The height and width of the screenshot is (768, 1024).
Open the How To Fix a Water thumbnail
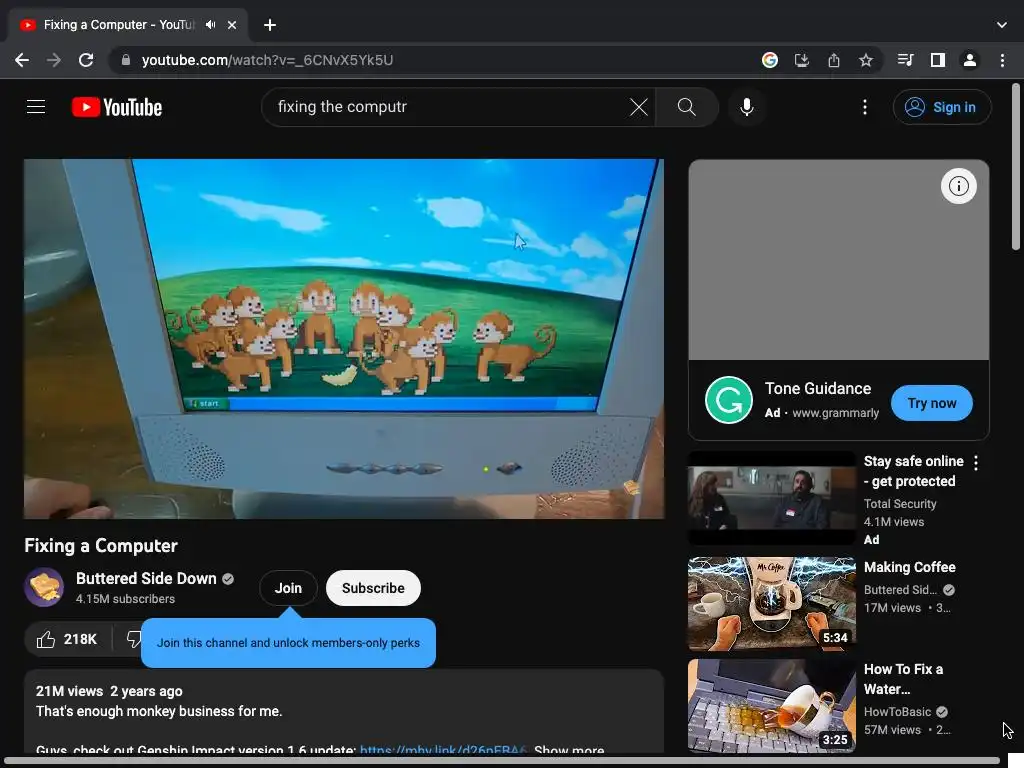(771, 705)
